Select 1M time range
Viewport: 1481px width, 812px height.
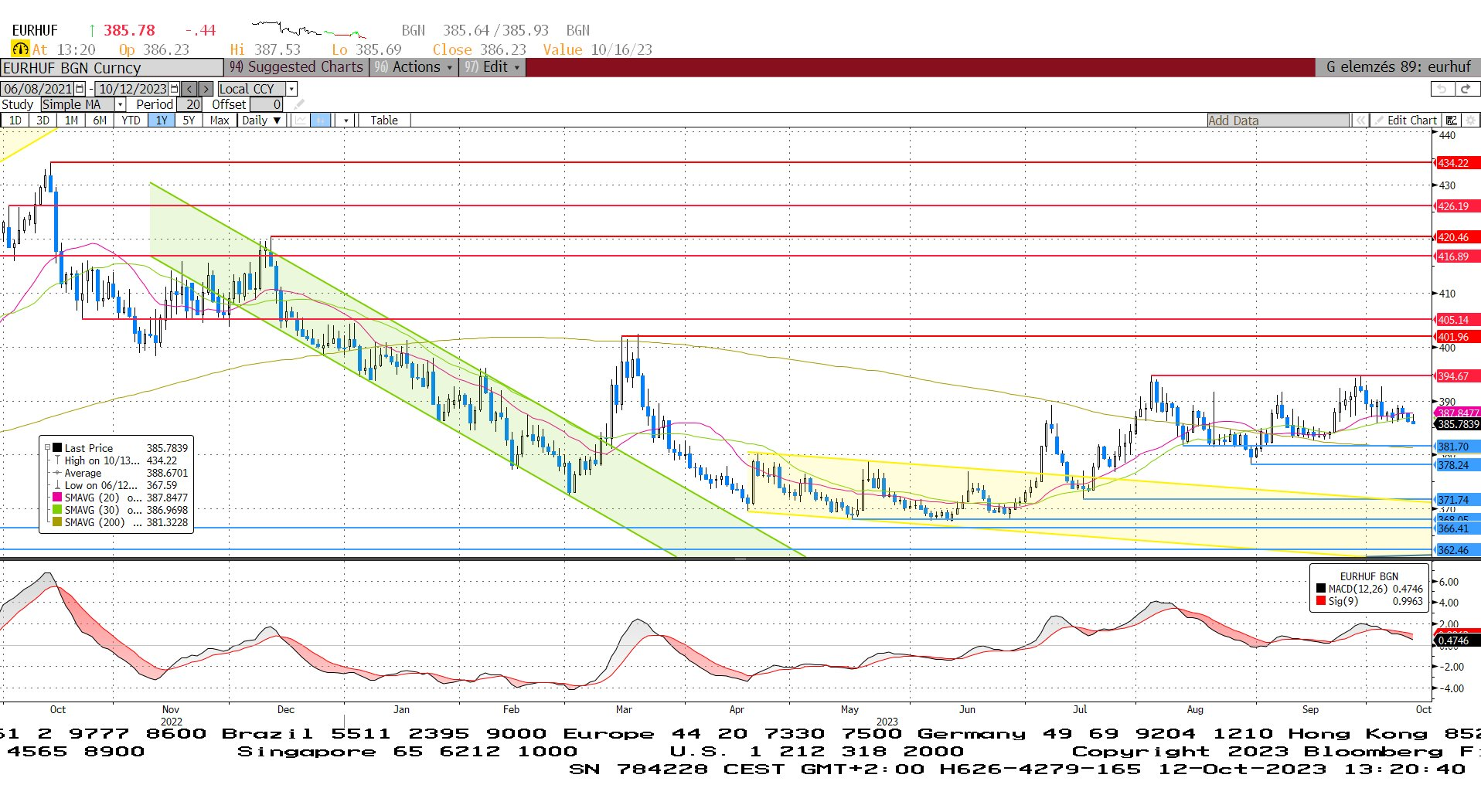click(x=71, y=120)
